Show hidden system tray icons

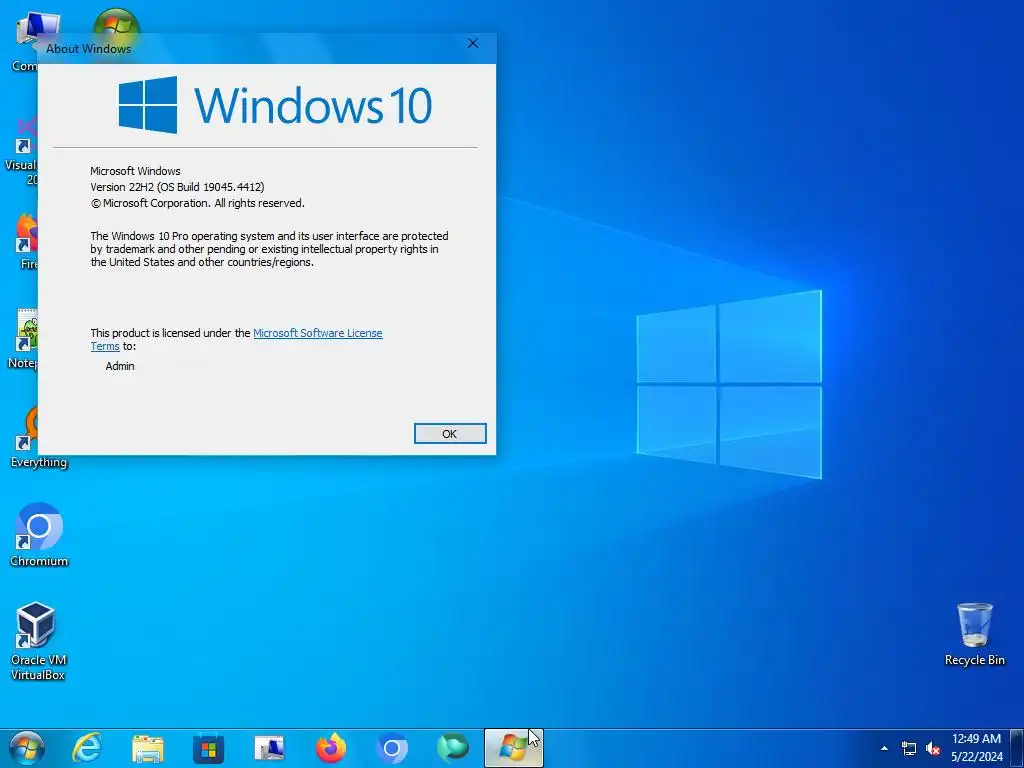coord(884,748)
